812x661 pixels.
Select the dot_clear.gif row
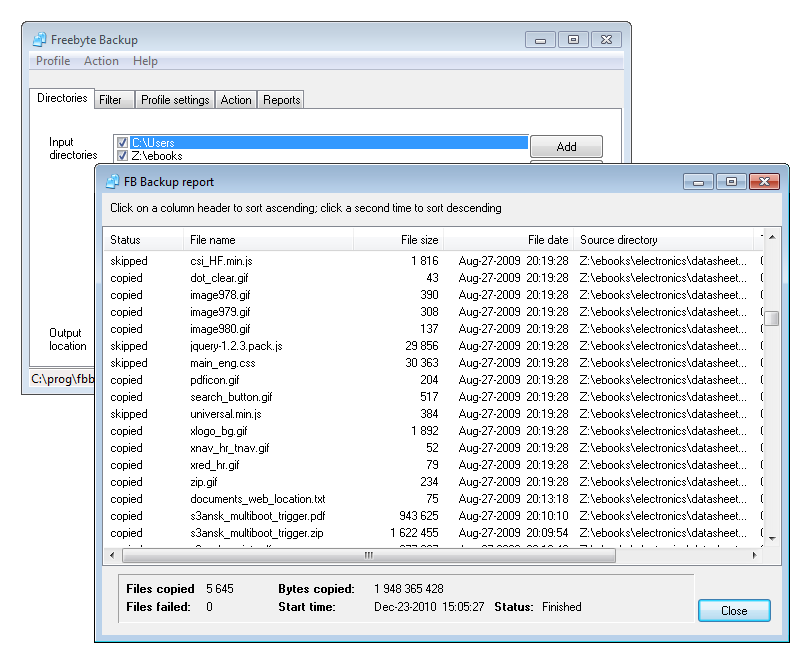tap(433, 278)
